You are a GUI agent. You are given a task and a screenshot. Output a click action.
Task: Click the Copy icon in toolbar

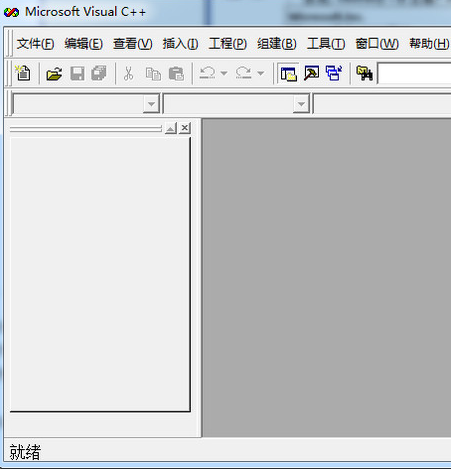pyautogui.click(x=153, y=73)
